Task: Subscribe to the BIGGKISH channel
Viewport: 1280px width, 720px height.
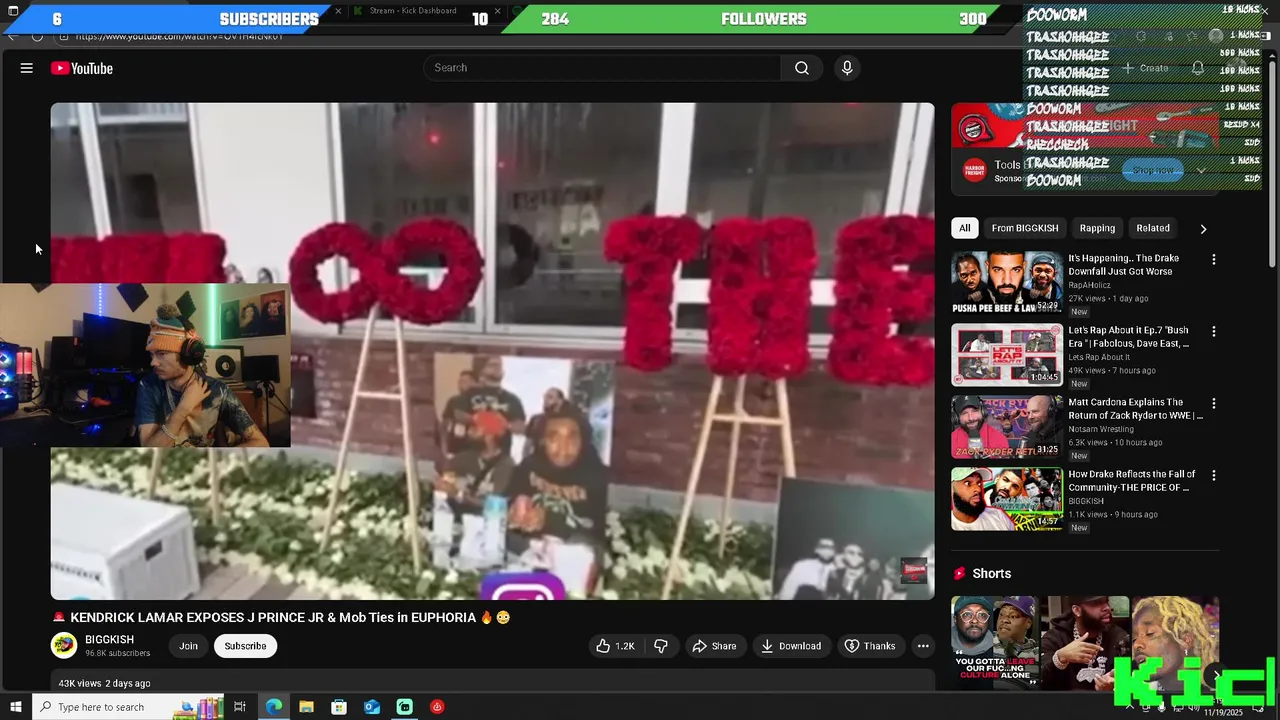Action: (245, 646)
